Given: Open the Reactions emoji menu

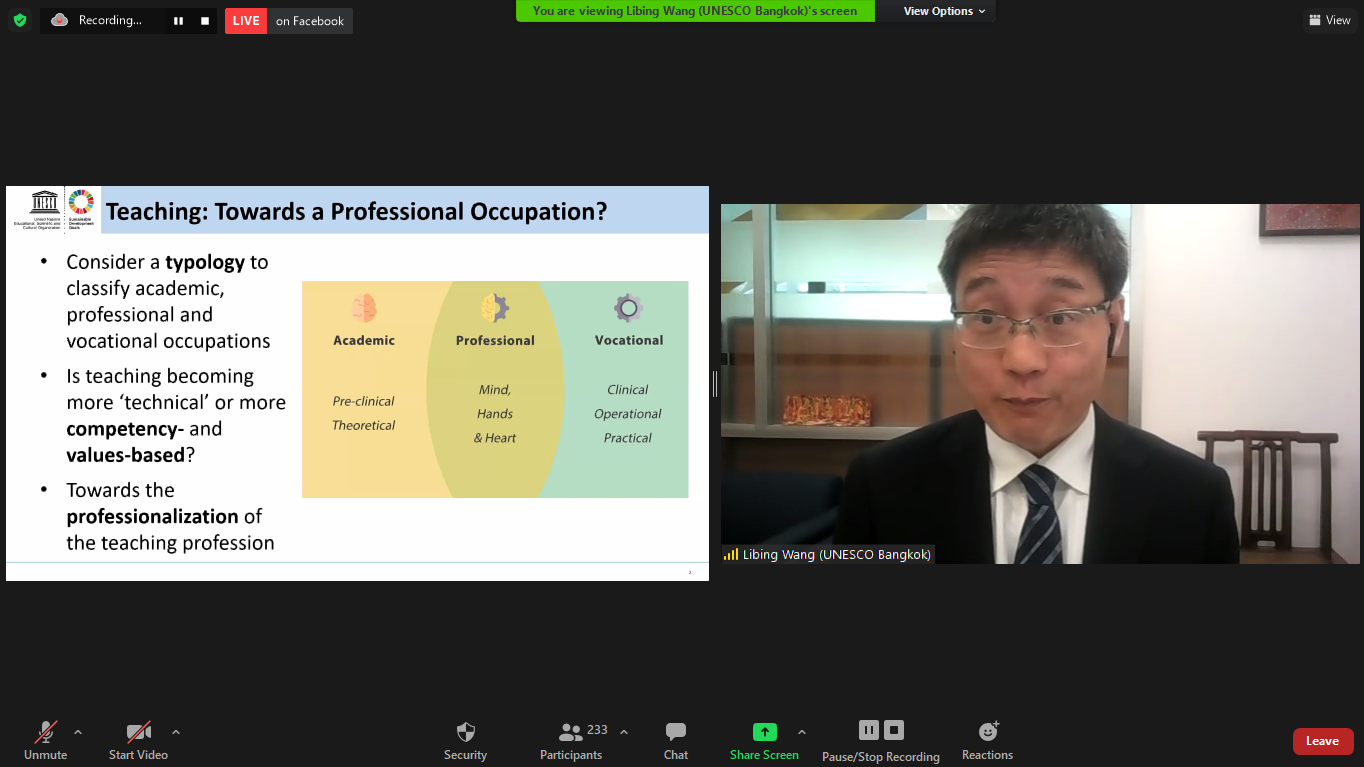Looking at the screenshot, I should click(987, 741).
